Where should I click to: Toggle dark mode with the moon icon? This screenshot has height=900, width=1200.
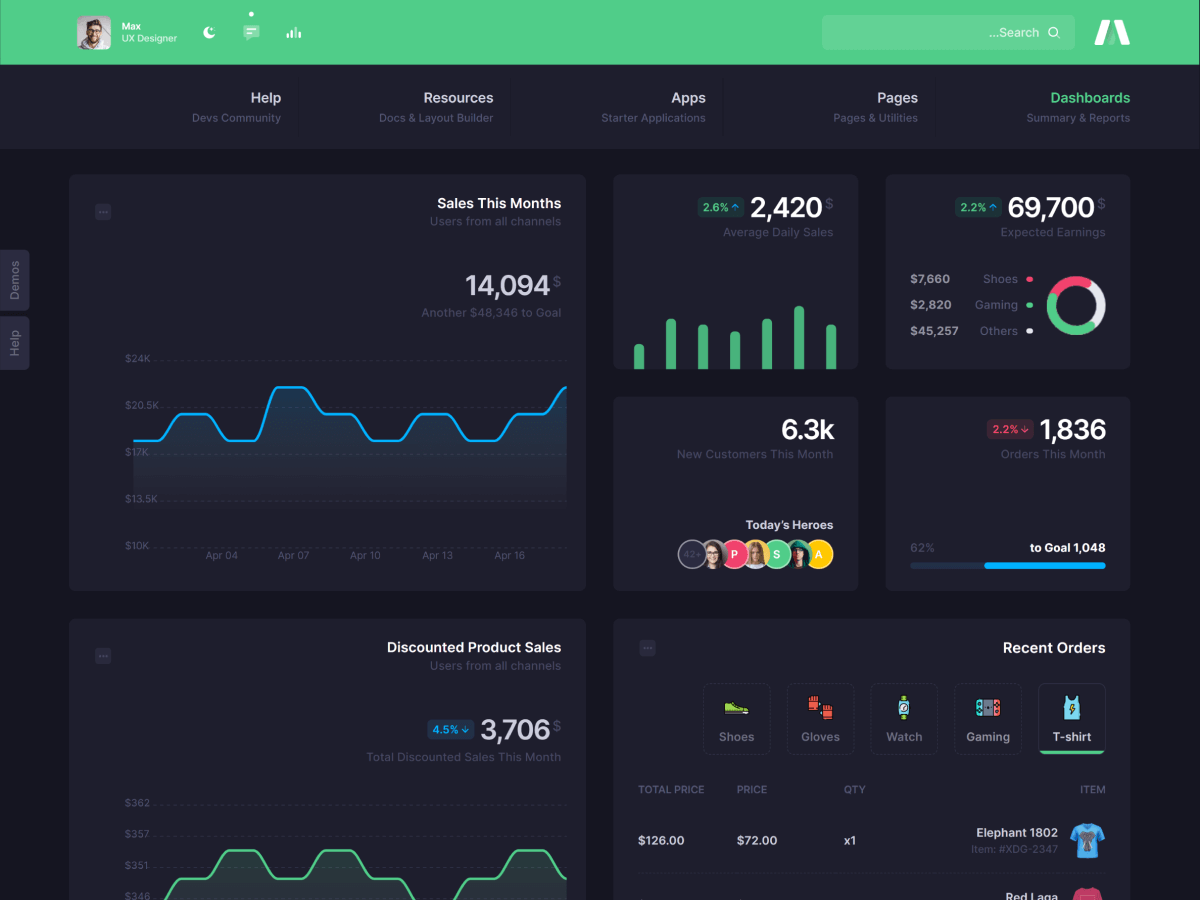(209, 33)
